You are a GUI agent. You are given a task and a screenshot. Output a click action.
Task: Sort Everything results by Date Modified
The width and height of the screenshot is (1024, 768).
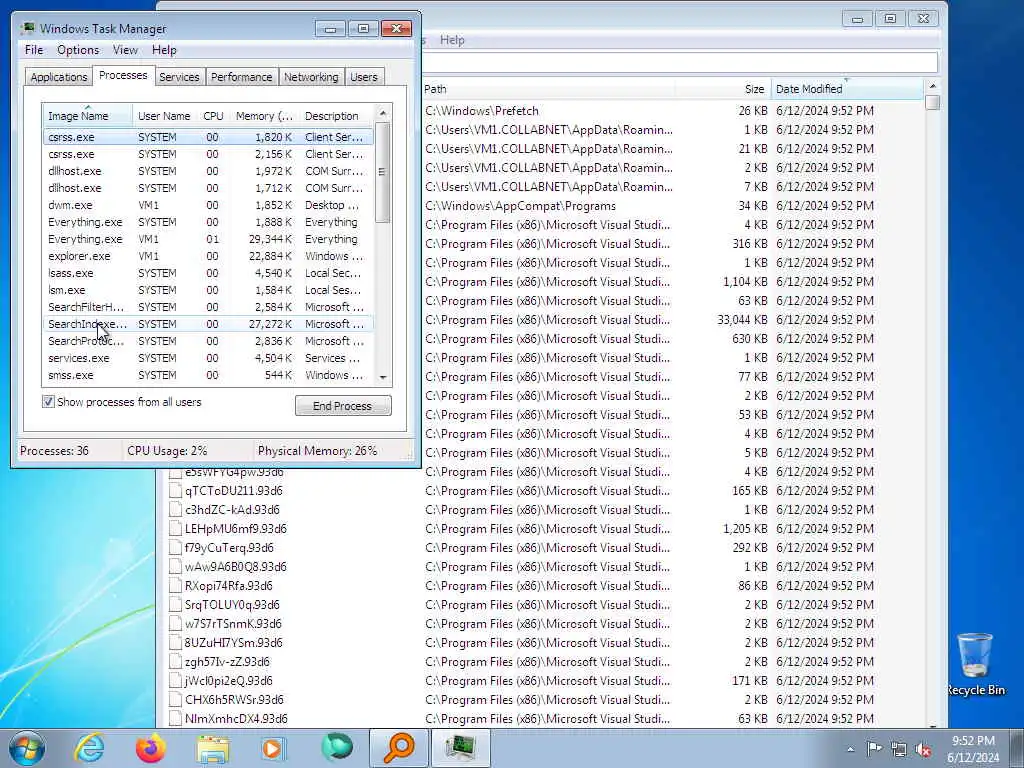(847, 89)
